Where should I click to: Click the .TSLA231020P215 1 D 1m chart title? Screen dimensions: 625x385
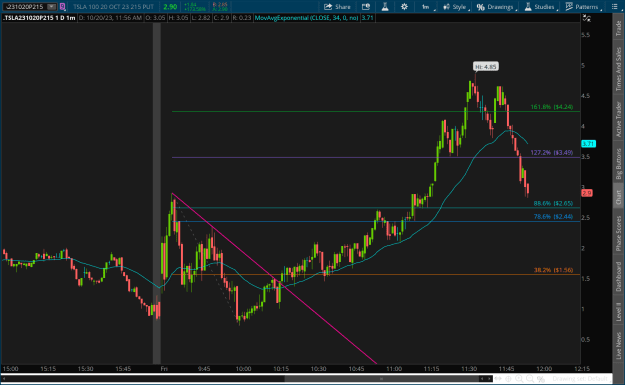pyautogui.click(x=39, y=18)
